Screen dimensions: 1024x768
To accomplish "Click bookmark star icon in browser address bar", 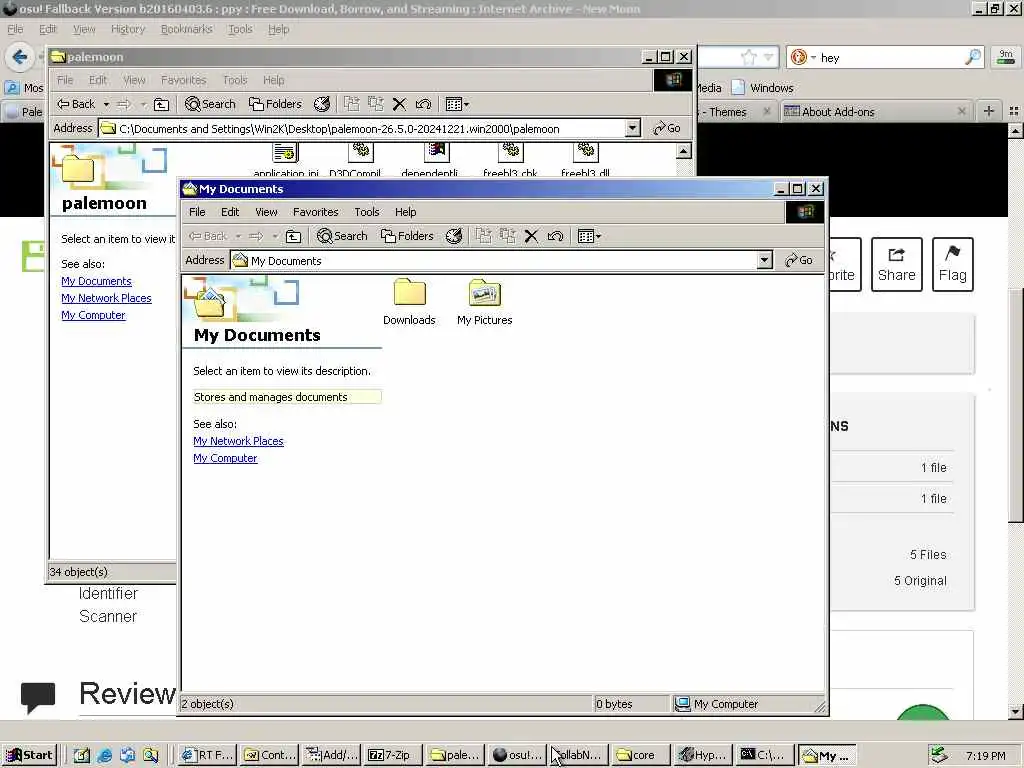I will (x=748, y=57).
